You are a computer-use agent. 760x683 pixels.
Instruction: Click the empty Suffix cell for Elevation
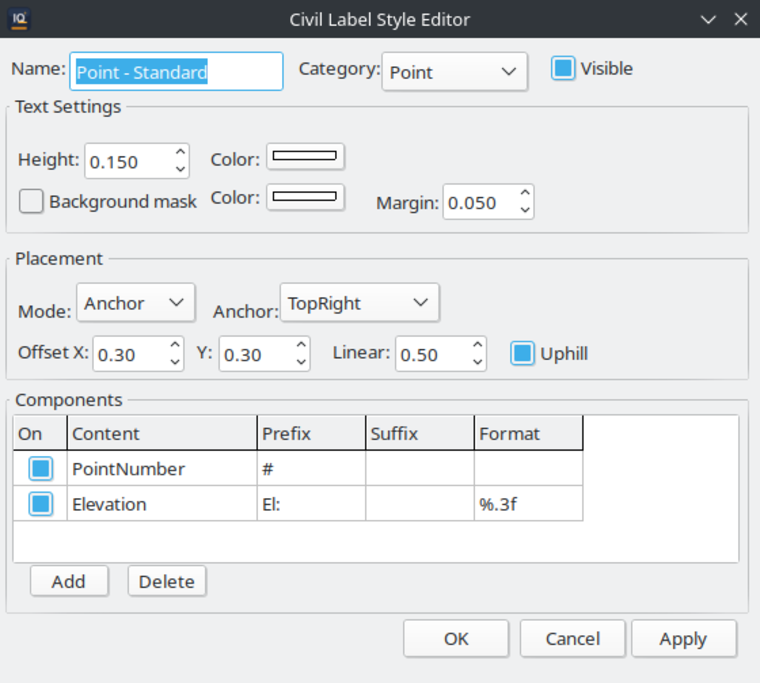pos(420,504)
